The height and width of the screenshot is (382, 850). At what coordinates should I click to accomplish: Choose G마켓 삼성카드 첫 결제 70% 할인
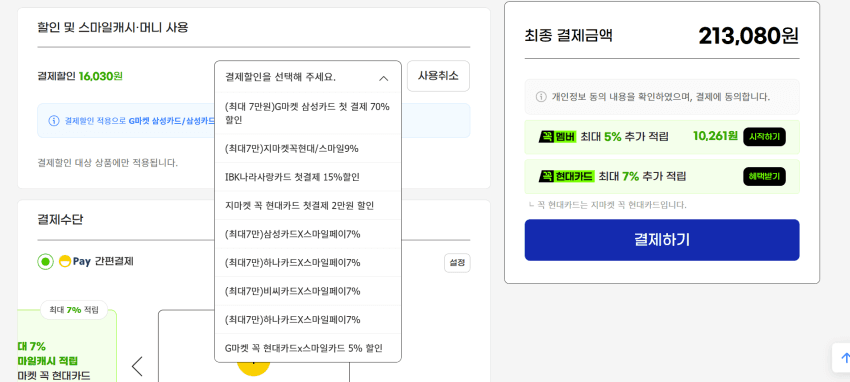pyautogui.click(x=308, y=113)
